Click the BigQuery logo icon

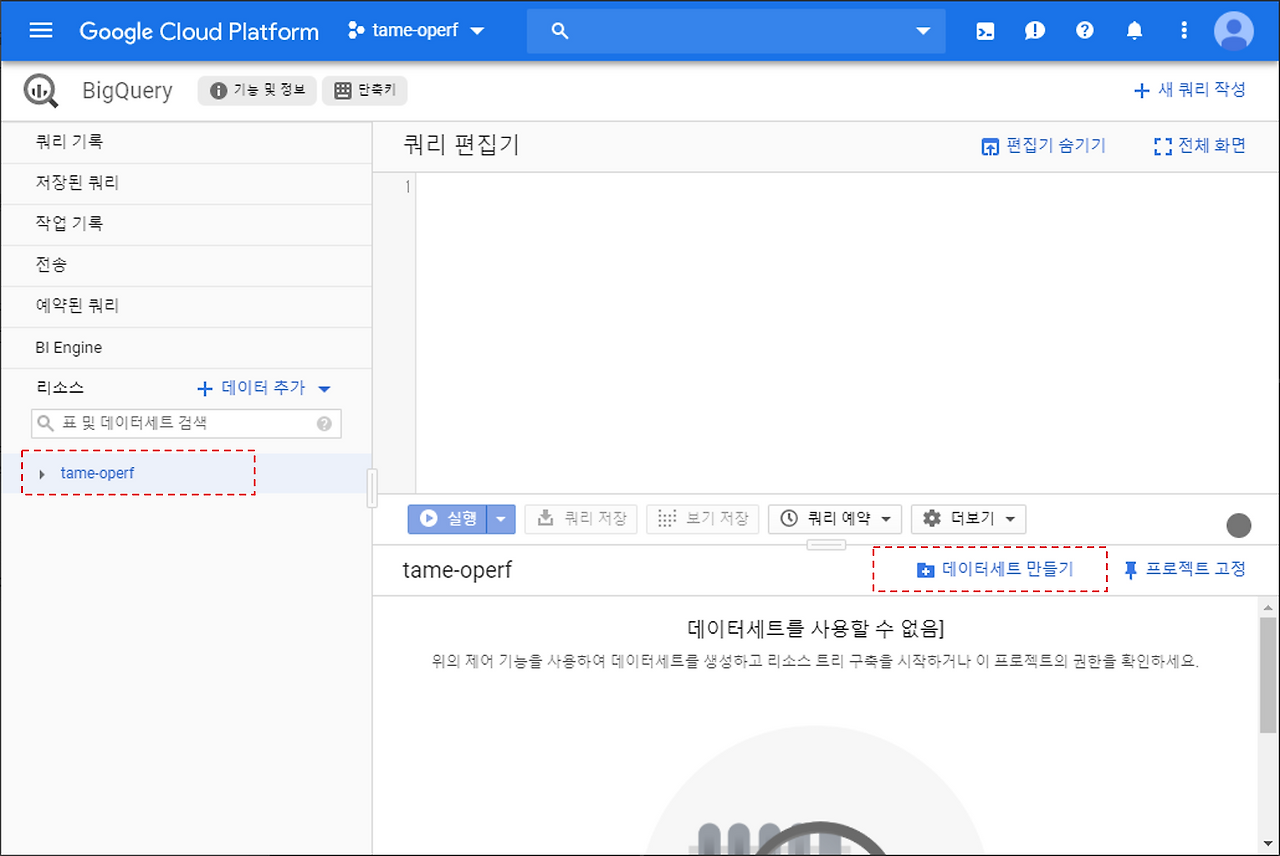41,91
